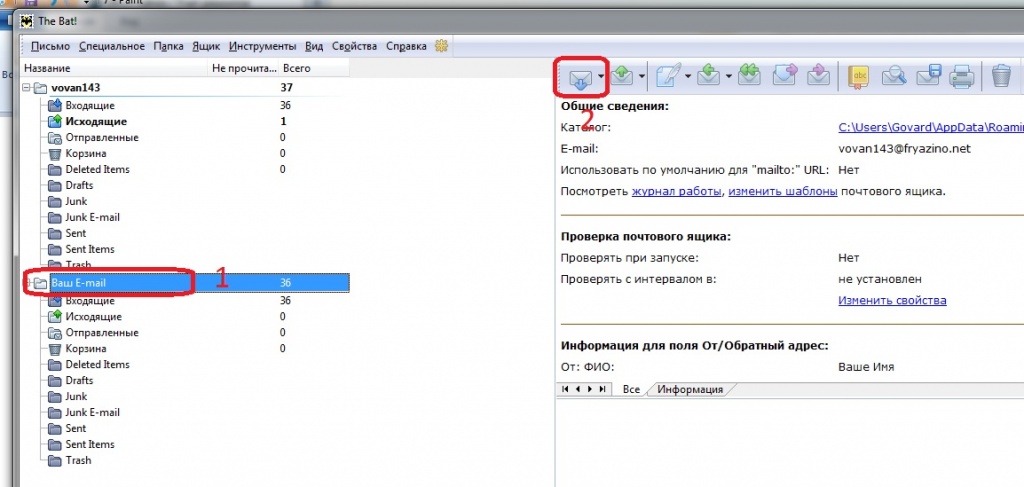
Task: Open the address book icon
Action: tap(859, 77)
